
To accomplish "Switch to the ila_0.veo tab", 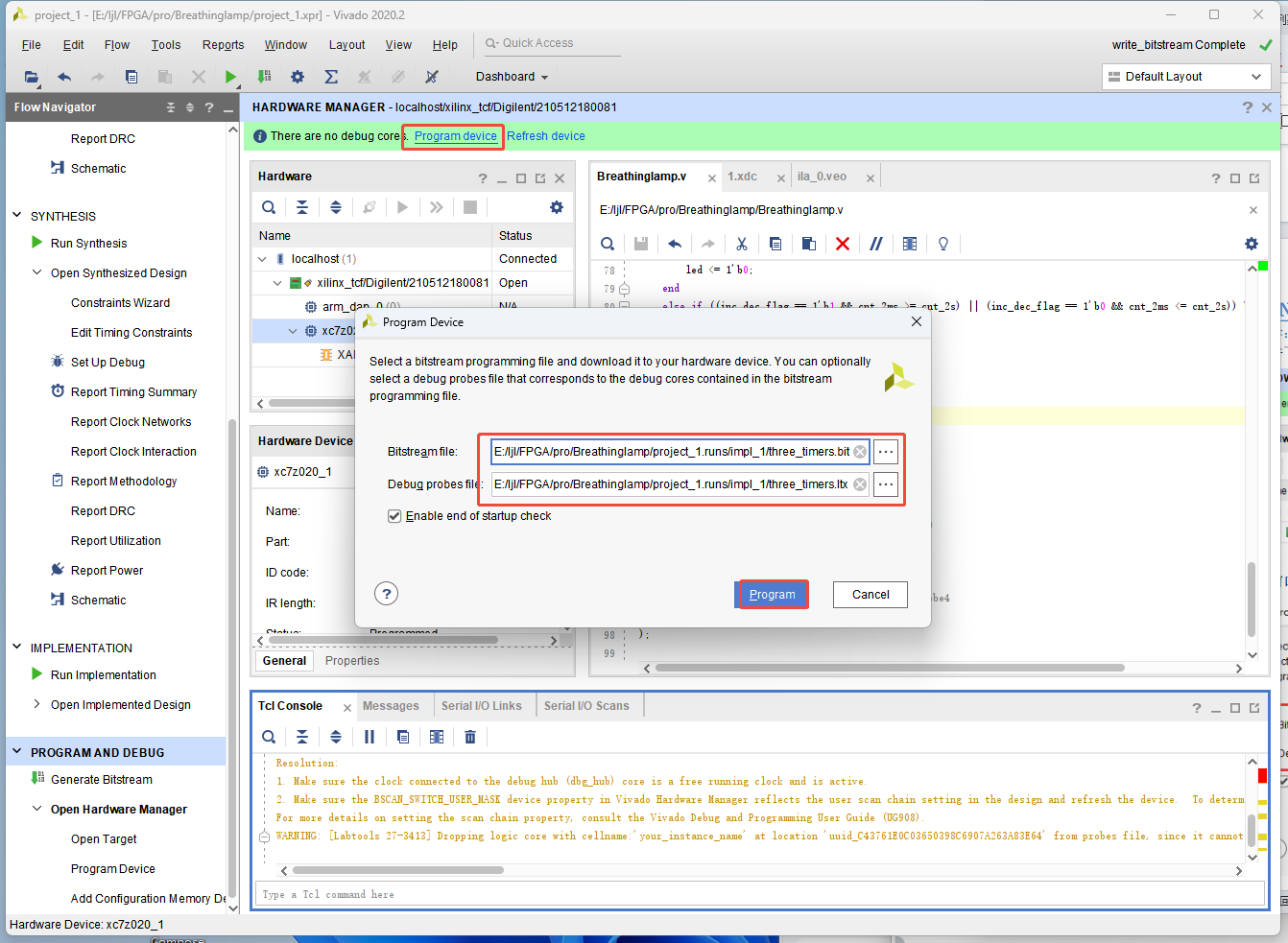I will point(822,177).
